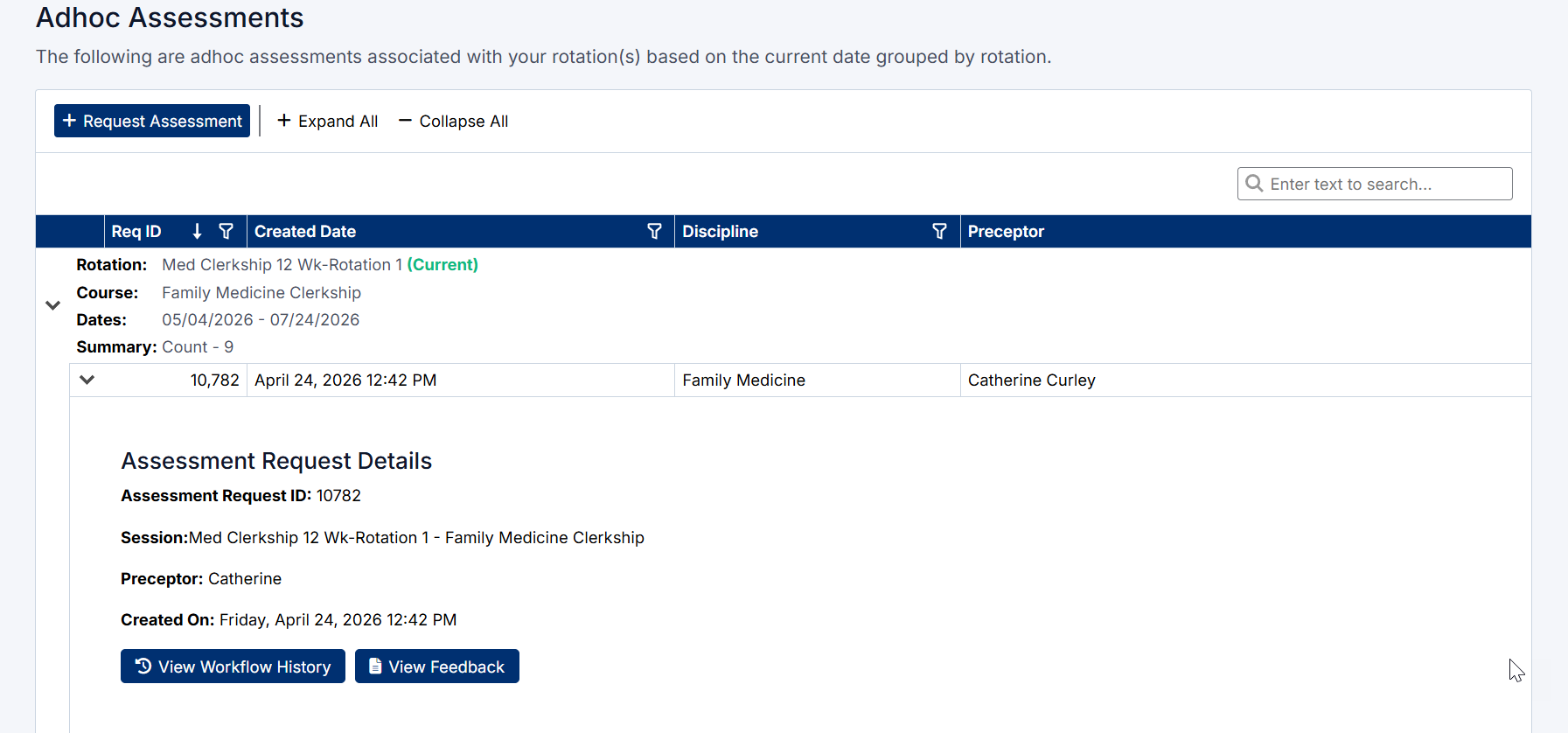Viewport: 1568px width, 733px height.
Task: Click the Preceptor column header
Action: click(1006, 231)
